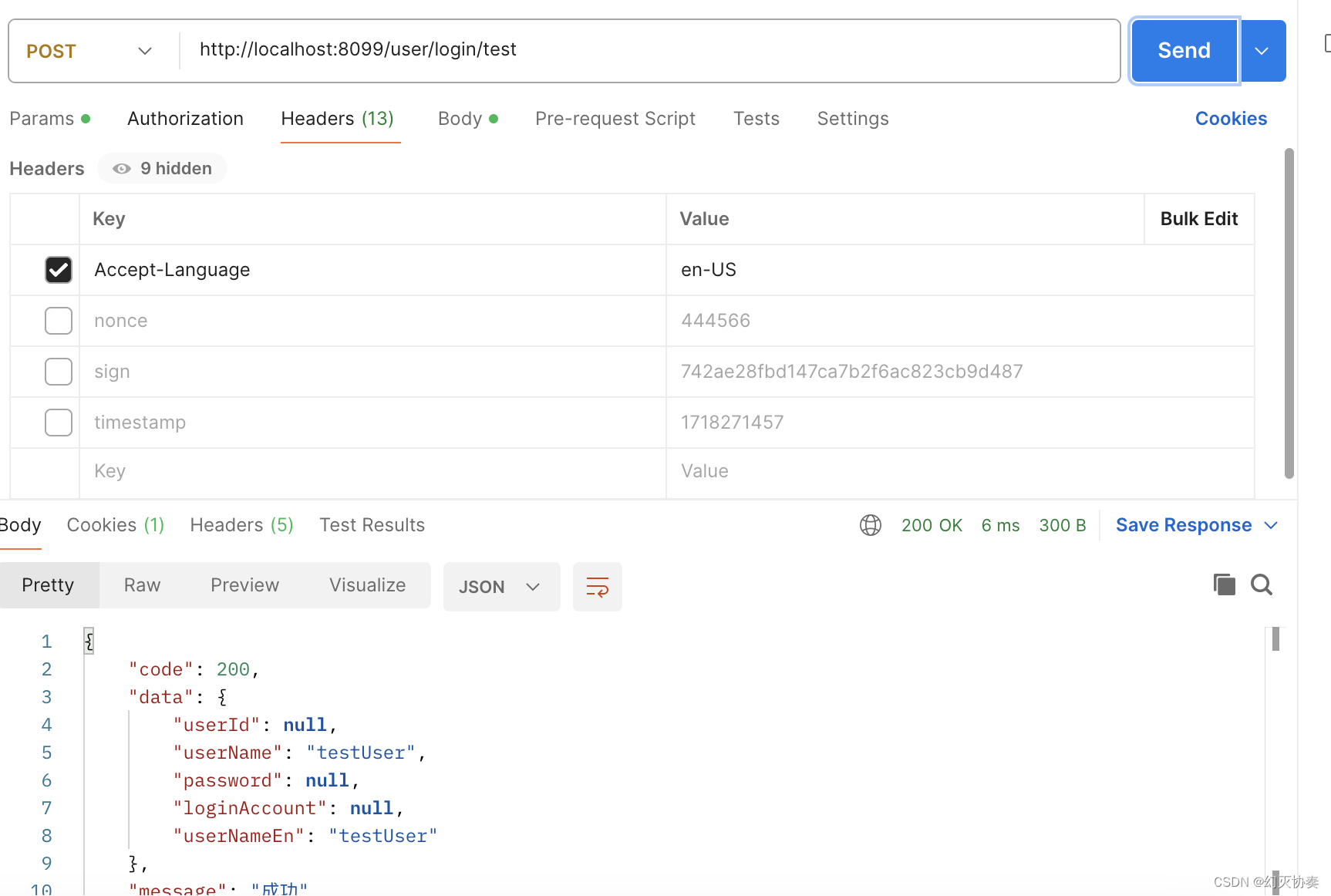This screenshot has height=896, width=1331.
Task: Open the Test Results tab
Action: click(x=372, y=525)
